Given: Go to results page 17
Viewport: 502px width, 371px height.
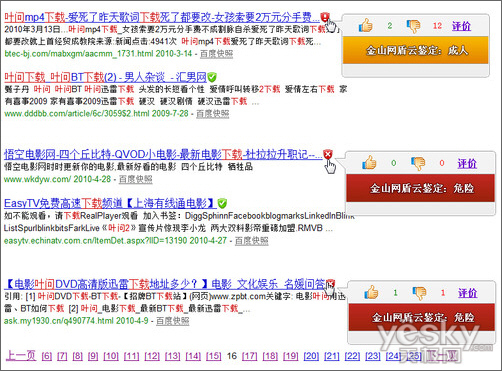Looking at the screenshot, I should [x=249, y=356].
